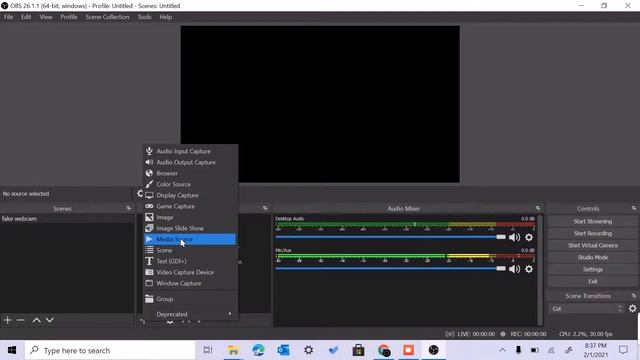This screenshot has width=640, height=360.
Task: Move scene down arrow
Action: (49, 320)
